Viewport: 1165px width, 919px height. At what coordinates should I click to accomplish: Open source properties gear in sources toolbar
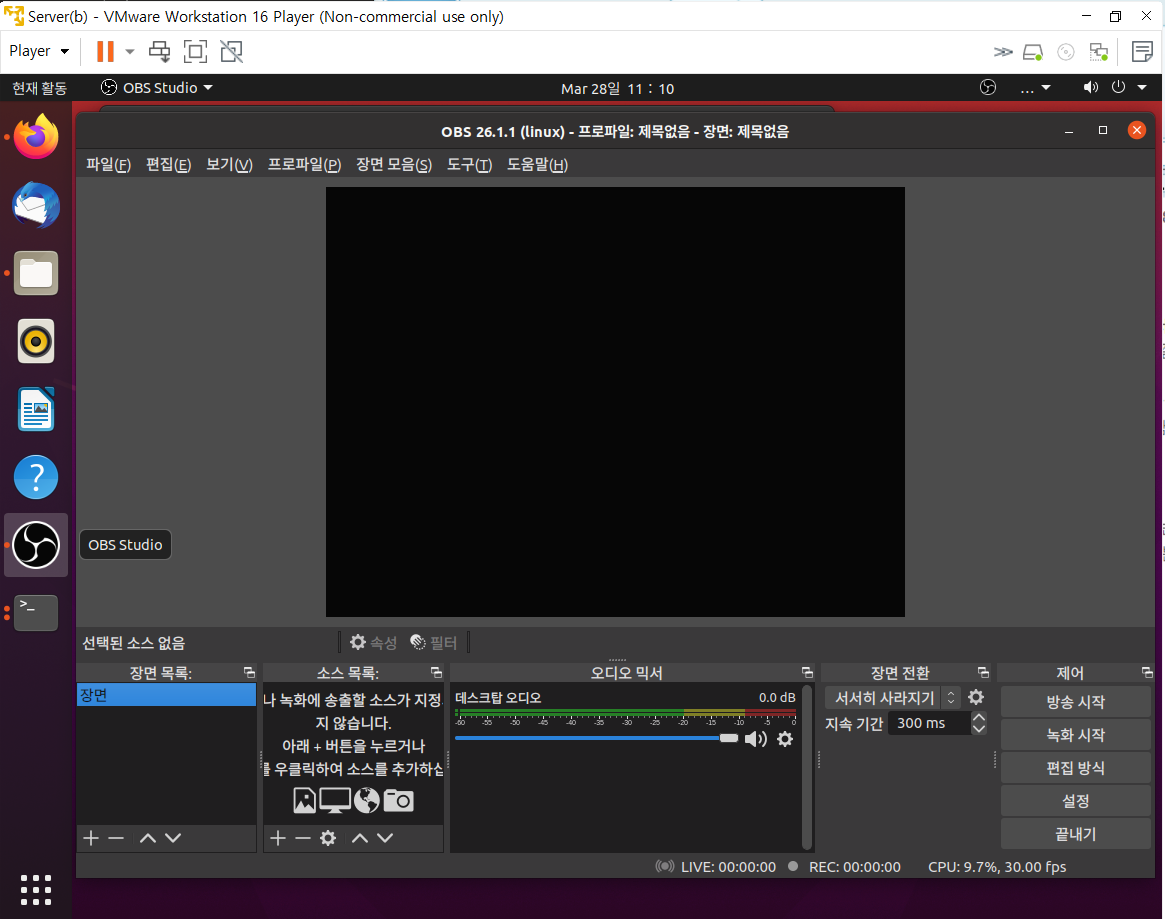328,838
